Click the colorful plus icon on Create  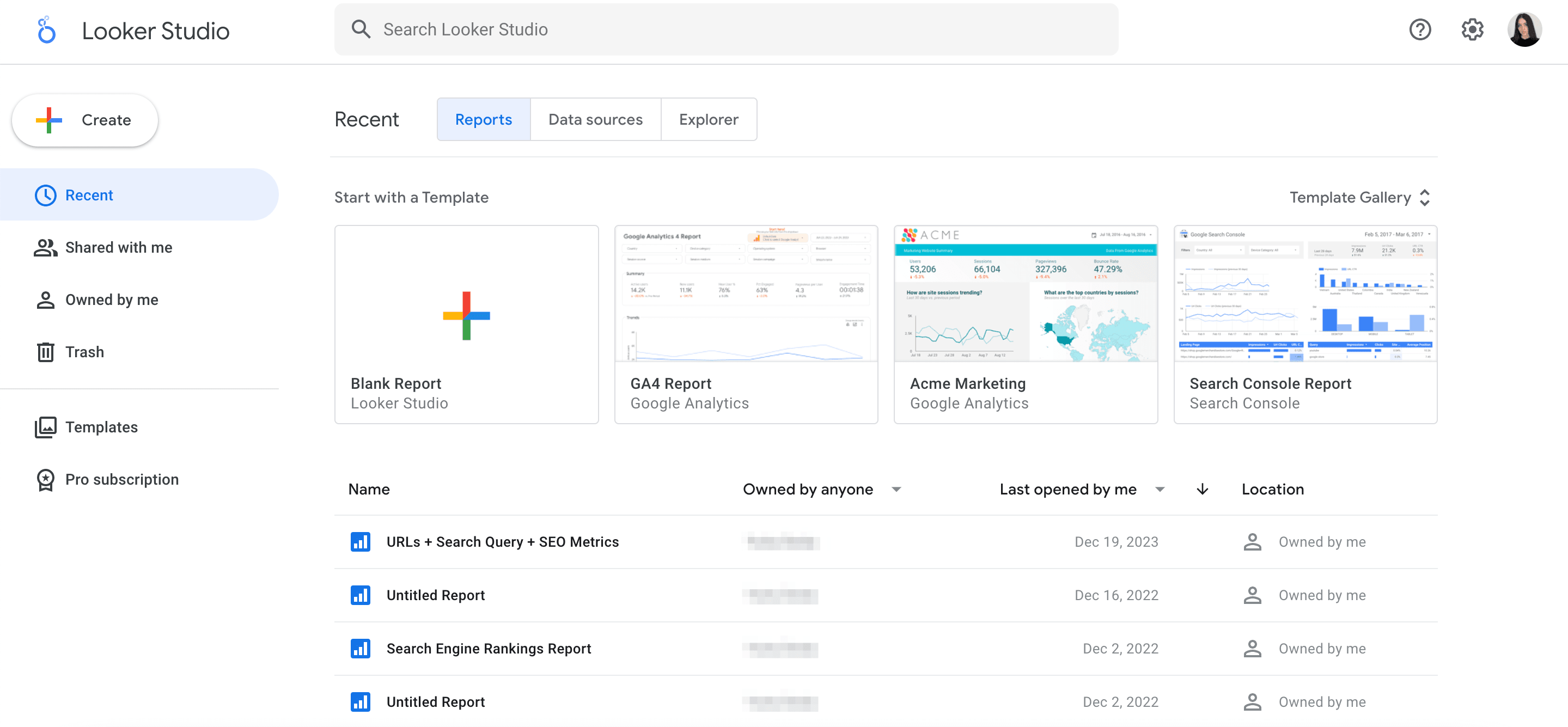(48, 120)
